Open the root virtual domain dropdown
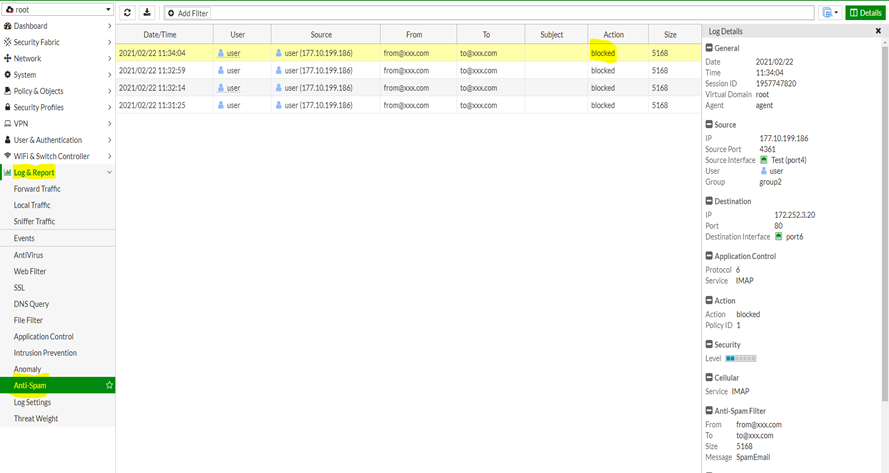This screenshot has height=473, width=889. (x=57, y=10)
